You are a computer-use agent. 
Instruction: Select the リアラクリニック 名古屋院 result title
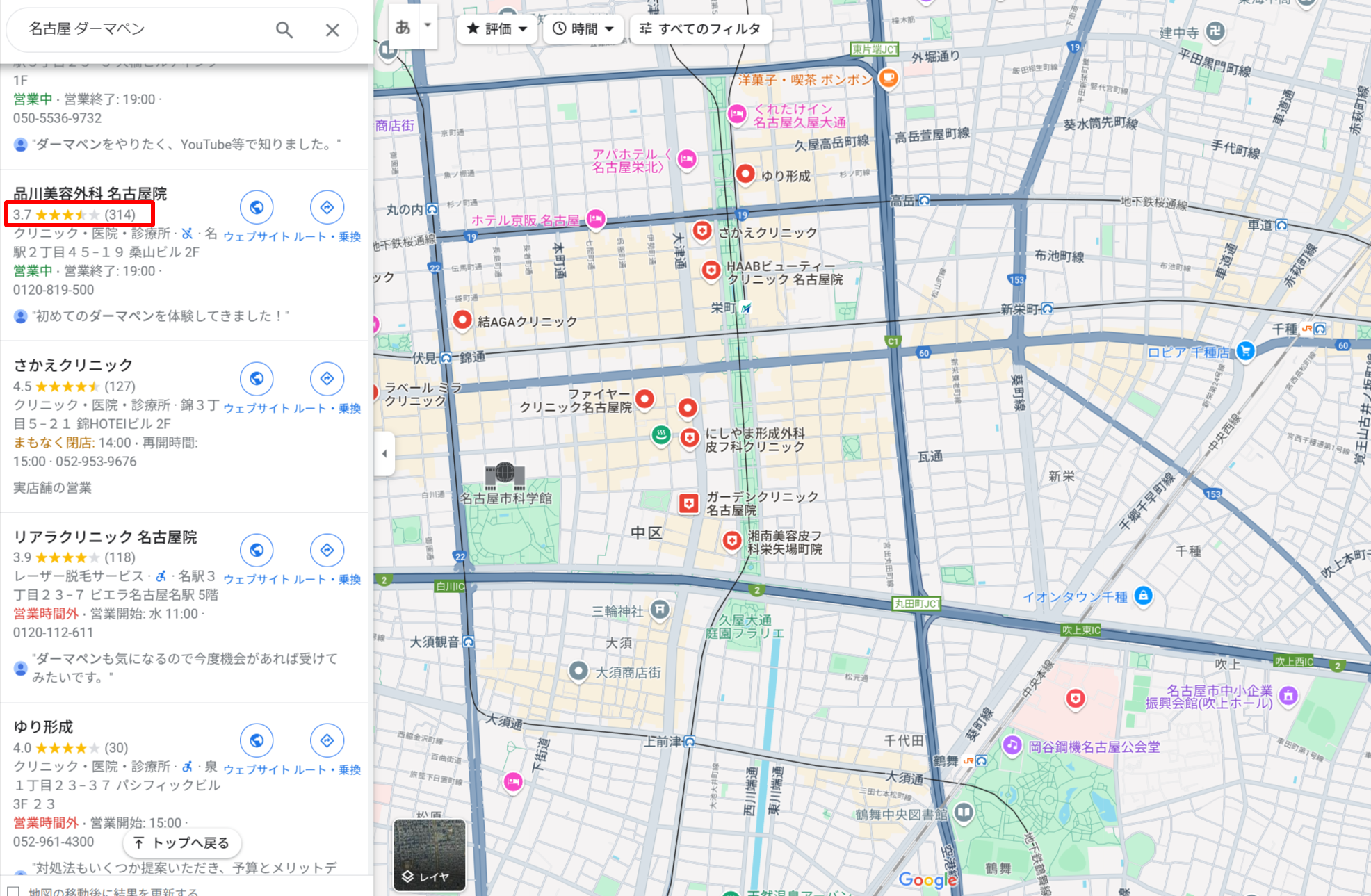[x=106, y=537]
